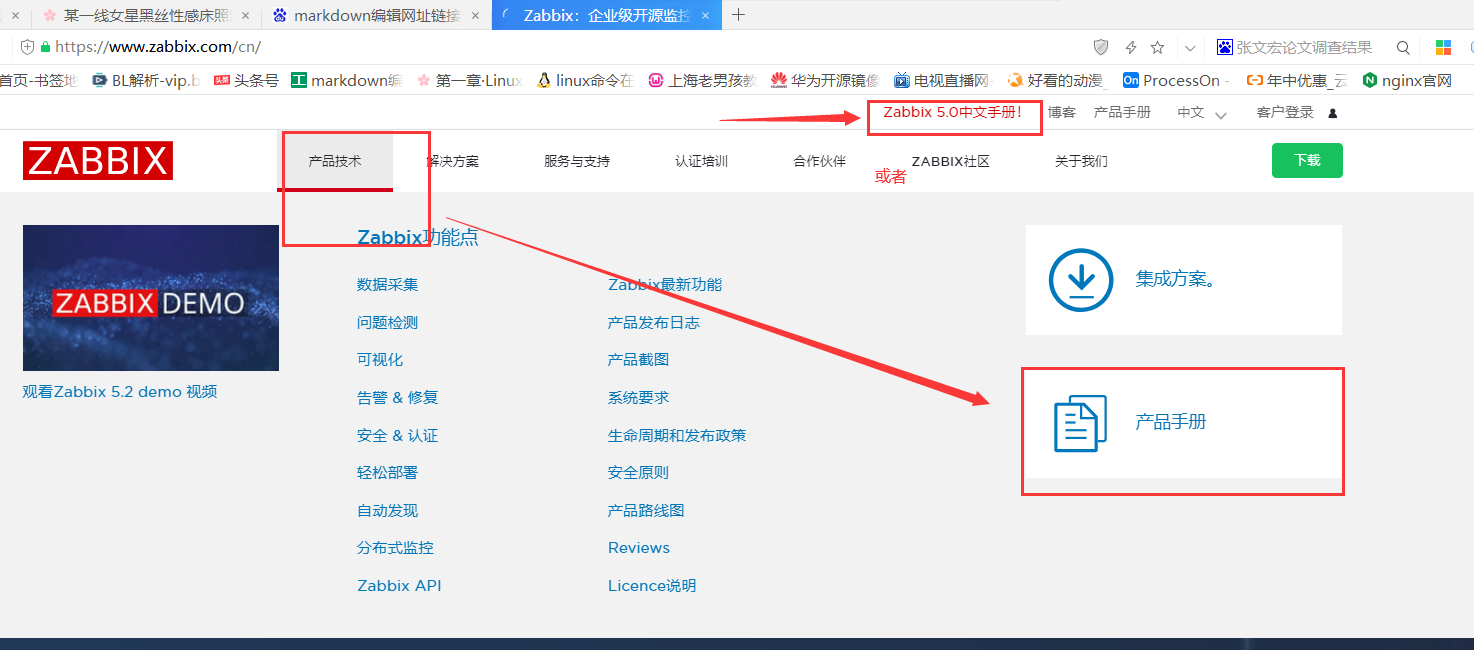The width and height of the screenshot is (1474, 650).
Task: Open the 第一章·Linux bookmark
Action: [x=470, y=80]
